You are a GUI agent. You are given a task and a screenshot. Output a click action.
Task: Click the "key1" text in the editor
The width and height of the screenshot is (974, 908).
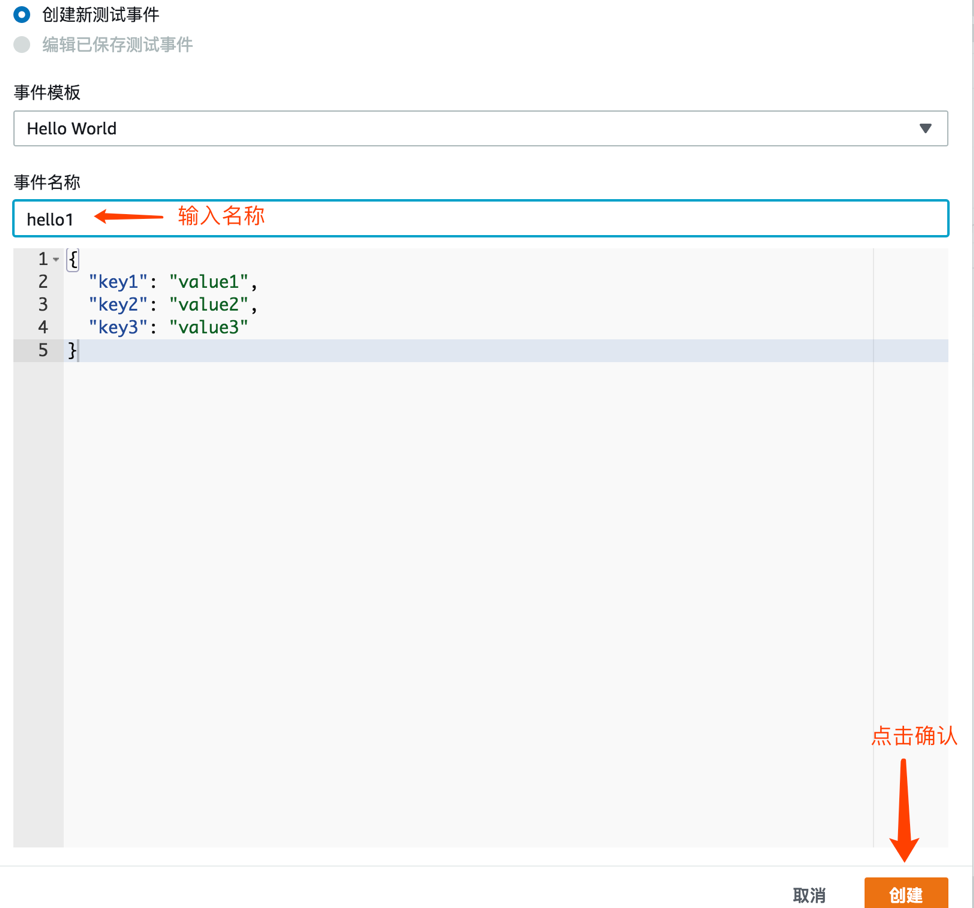point(118,282)
